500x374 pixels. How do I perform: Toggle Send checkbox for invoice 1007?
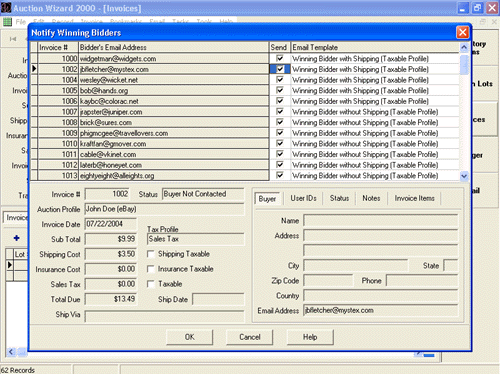click(x=280, y=112)
